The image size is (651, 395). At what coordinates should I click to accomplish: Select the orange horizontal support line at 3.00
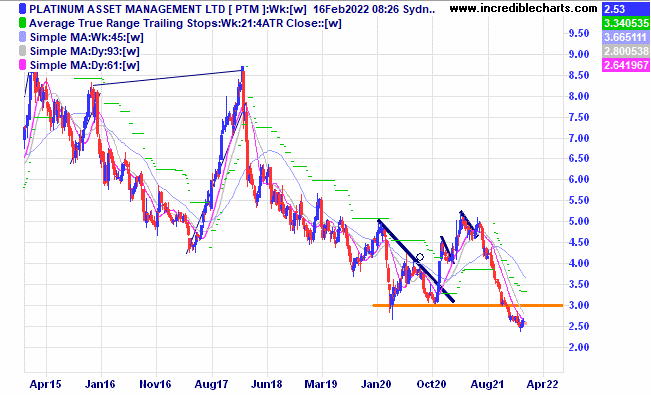(467, 306)
